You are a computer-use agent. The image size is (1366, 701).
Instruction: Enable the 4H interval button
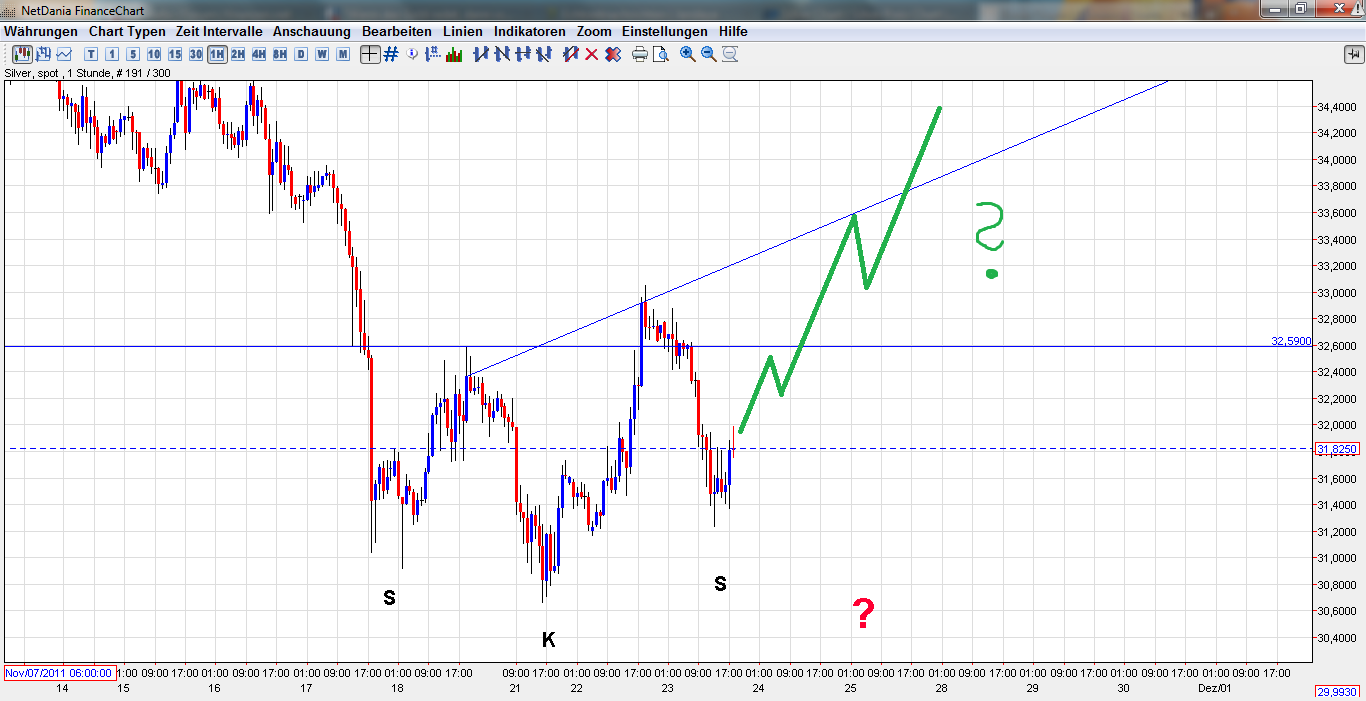258,55
